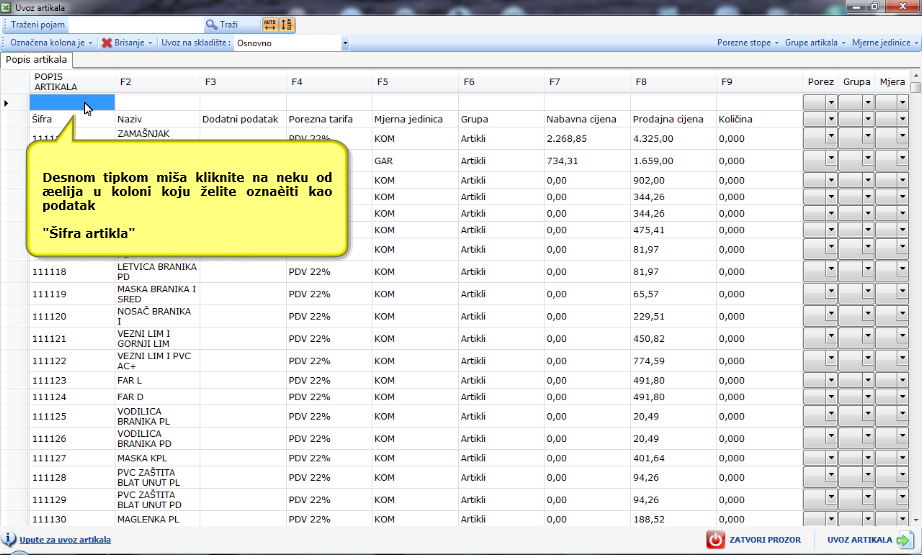Click the Grupa column header
Screen dimensions: 922x555
click(856, 82)
